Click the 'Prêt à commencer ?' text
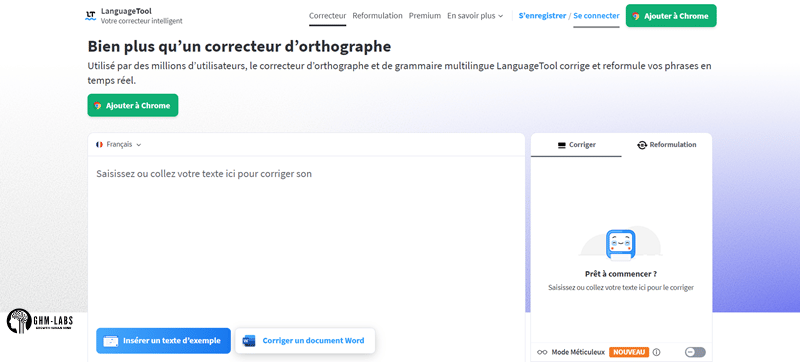 pos(620,274)
